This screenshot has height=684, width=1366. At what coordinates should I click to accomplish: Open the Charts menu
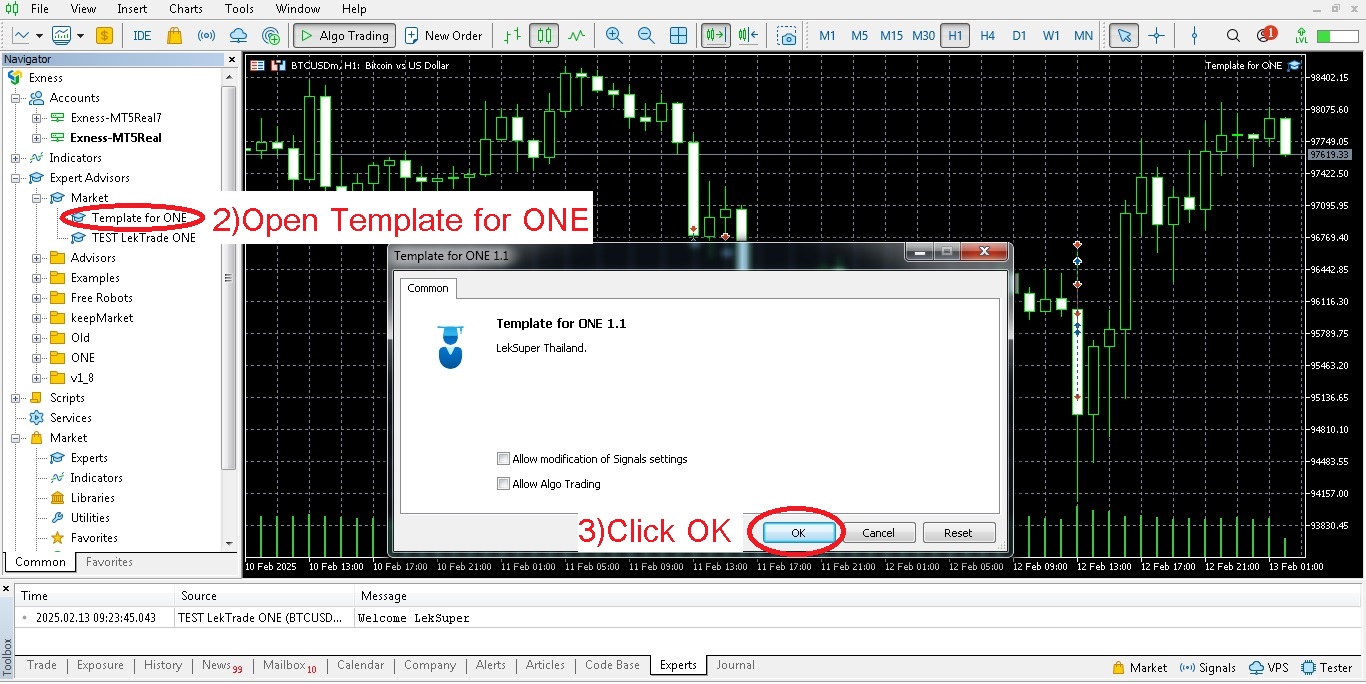tap(186, 9)
